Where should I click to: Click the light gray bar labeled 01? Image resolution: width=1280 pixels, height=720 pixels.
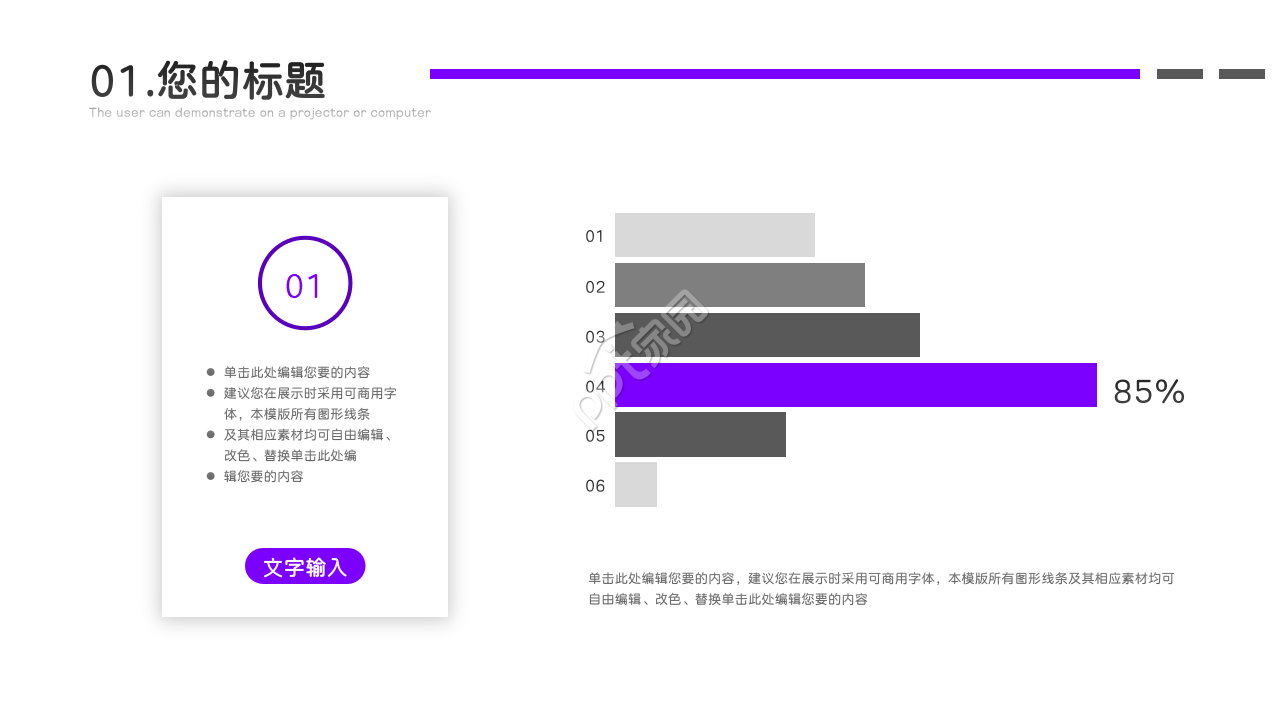pyautogui.click(x=715, y=235)
